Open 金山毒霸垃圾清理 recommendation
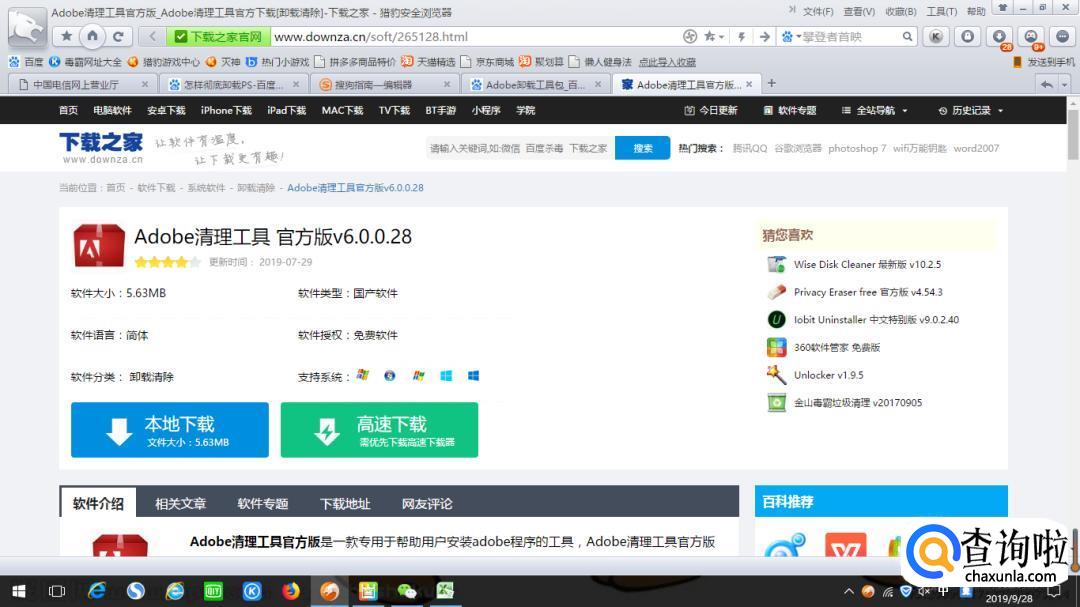Screen dimensions: 1080x607 [x=858, y=402]
